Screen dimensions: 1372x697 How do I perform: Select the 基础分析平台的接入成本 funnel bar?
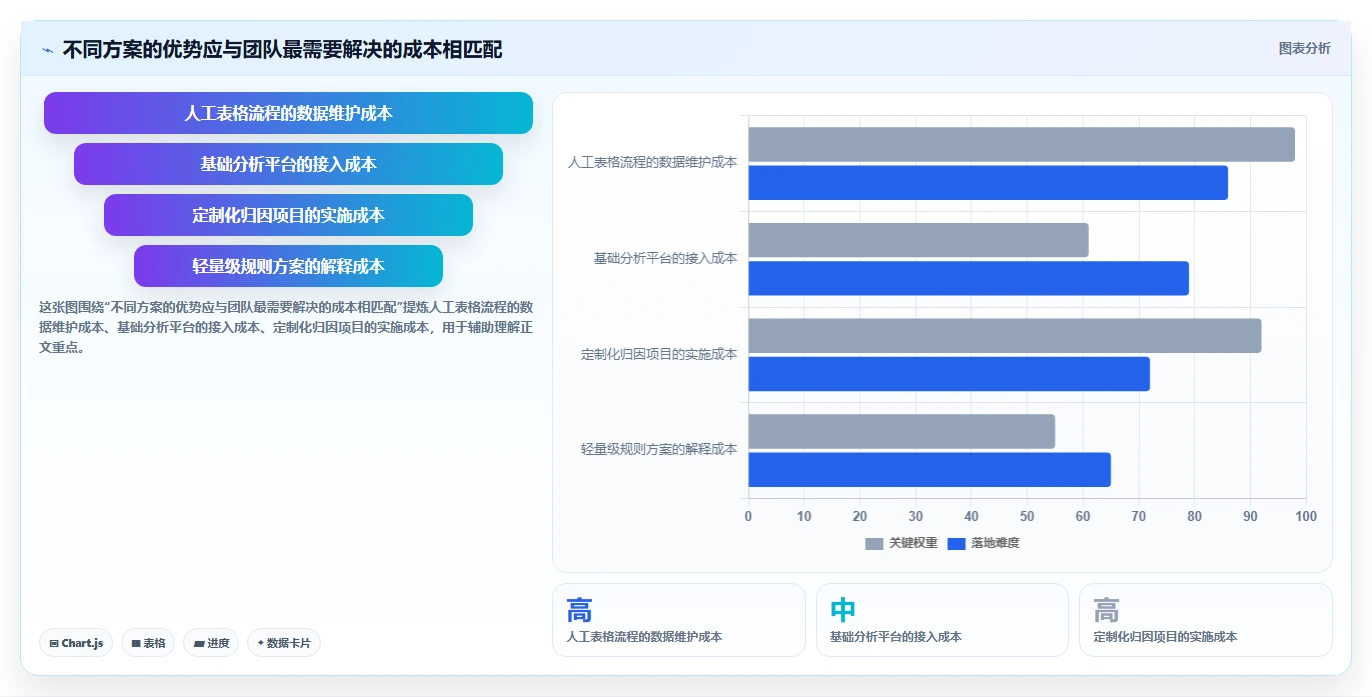coord(288,164)
